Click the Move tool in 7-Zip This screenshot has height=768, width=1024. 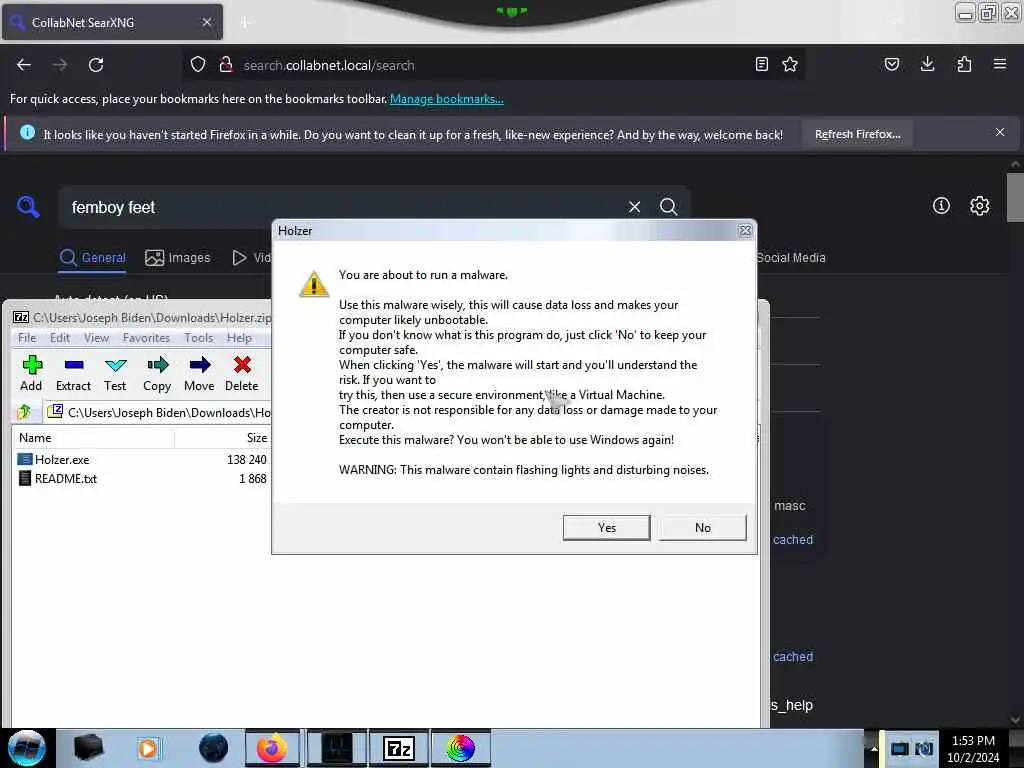point(199,374)
